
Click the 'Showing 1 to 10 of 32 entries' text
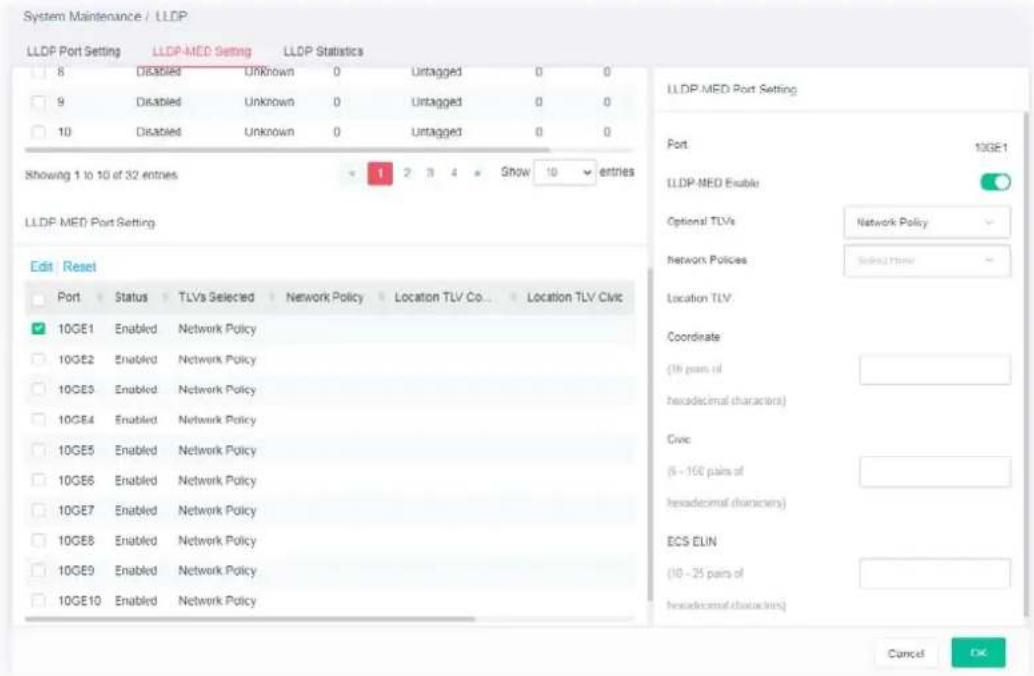[101, 175]
